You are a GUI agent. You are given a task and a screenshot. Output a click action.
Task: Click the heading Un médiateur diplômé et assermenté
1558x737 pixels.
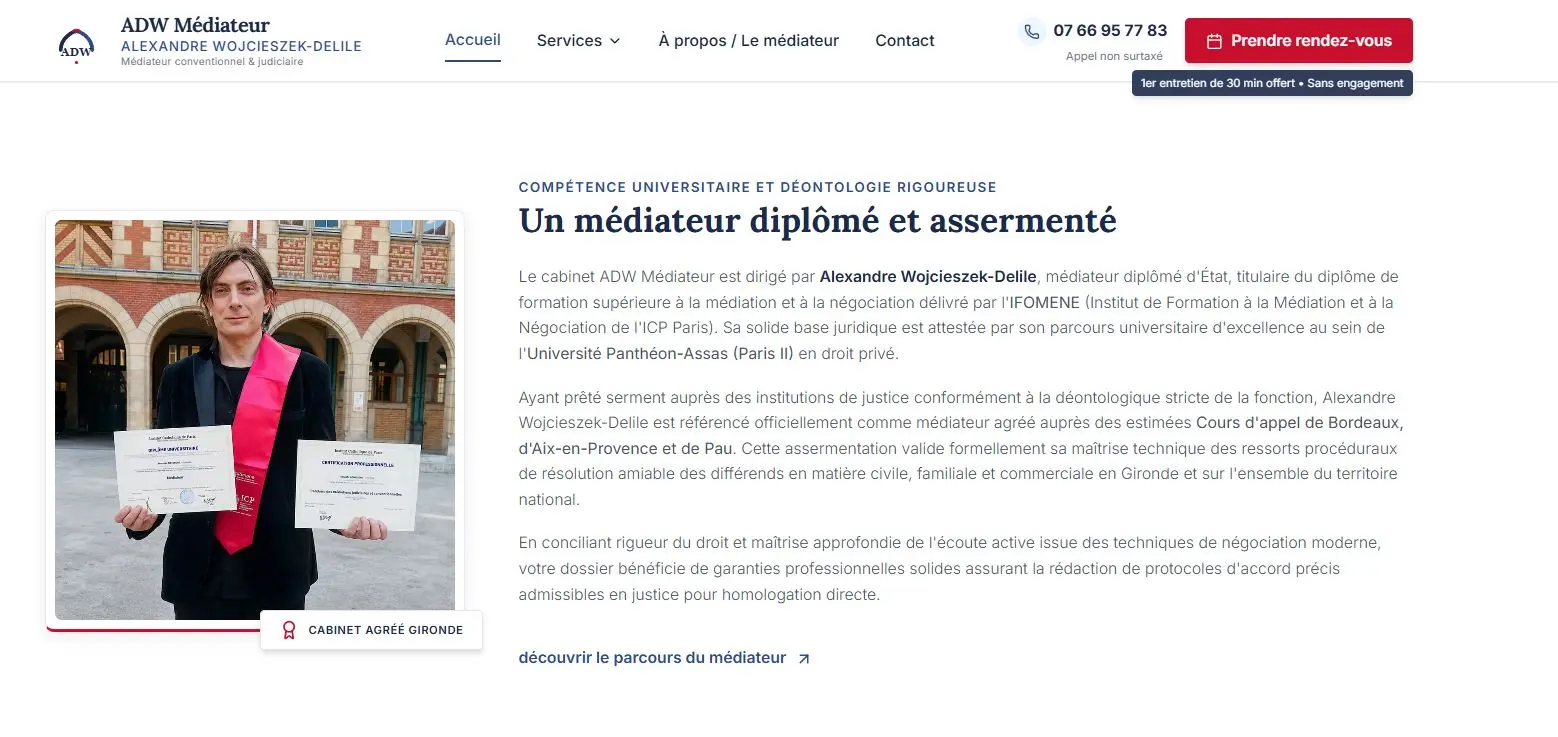817,220
